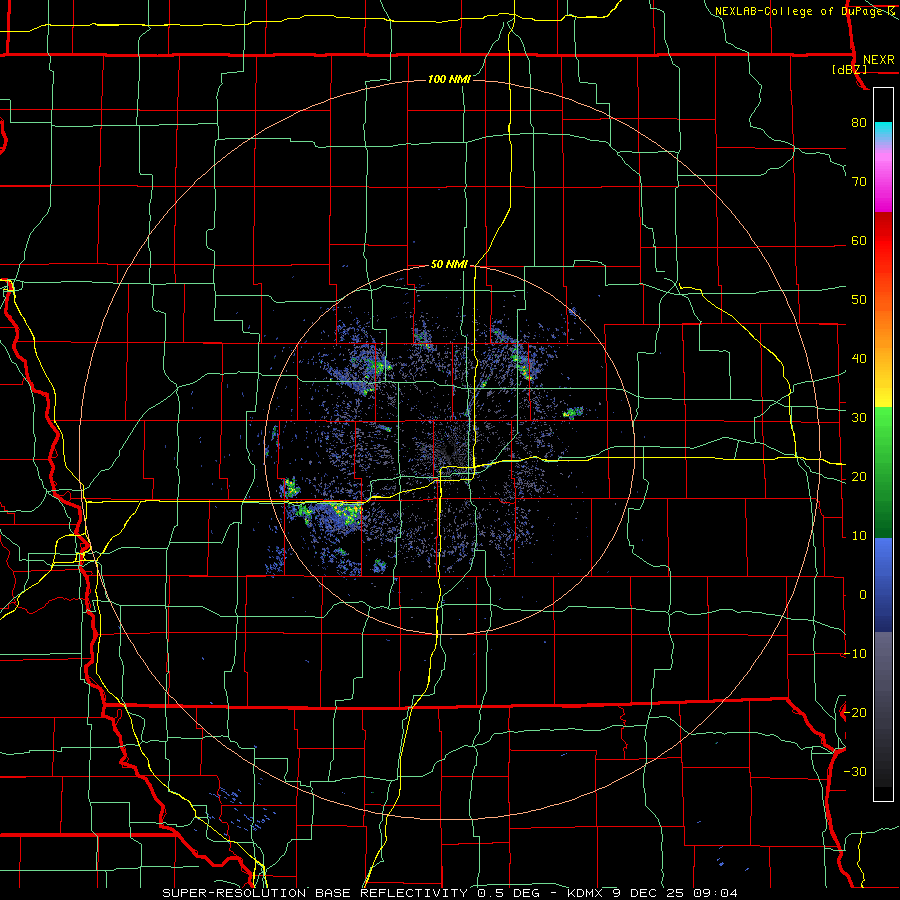Click the [dBZ] unit label

click(x=849, y=70)
